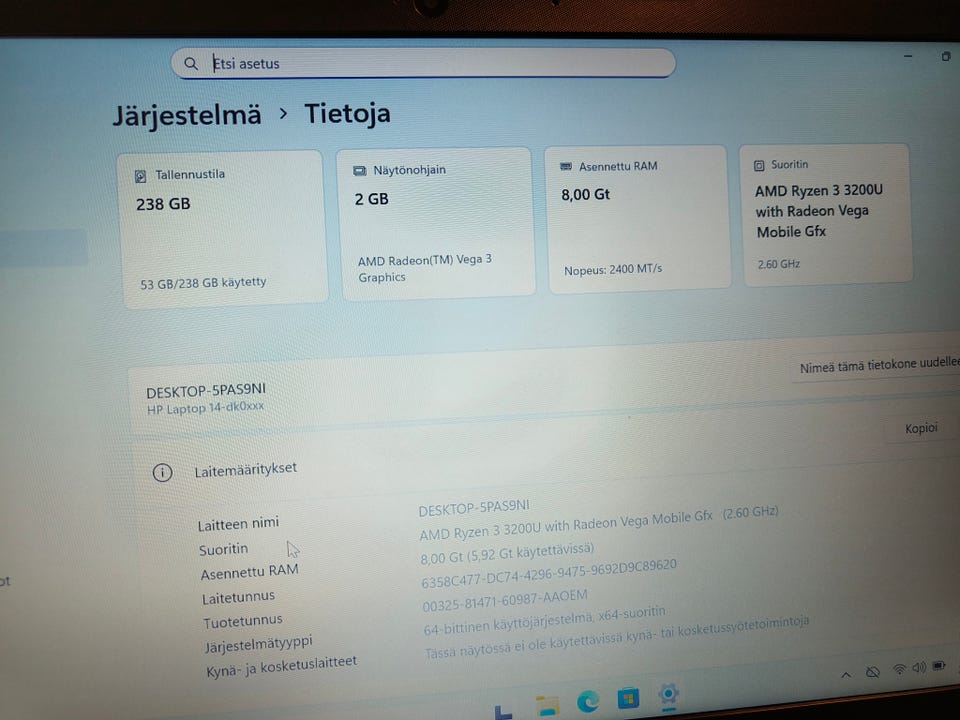Click the Kopioi button
The height and width of the screenshot is (720, 960).
[x=921, y=428]
